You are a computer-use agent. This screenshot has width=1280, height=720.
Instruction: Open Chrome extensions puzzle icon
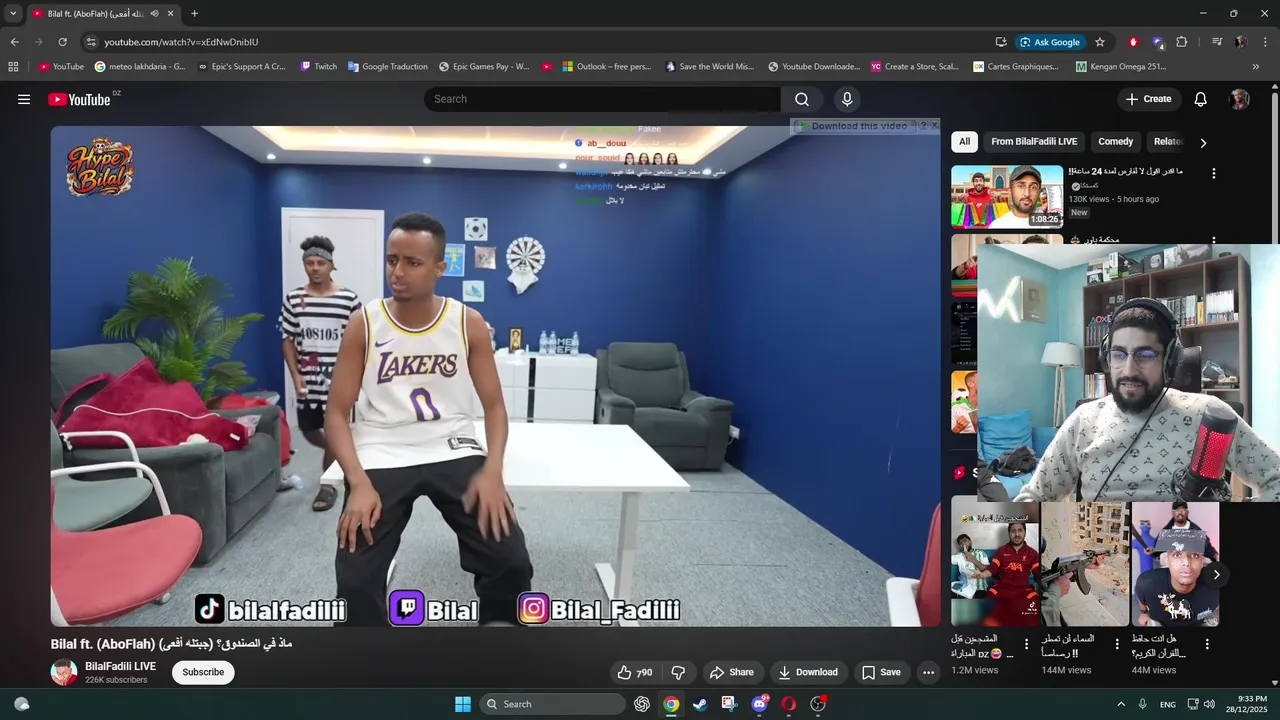click(x=1181, y=42)
